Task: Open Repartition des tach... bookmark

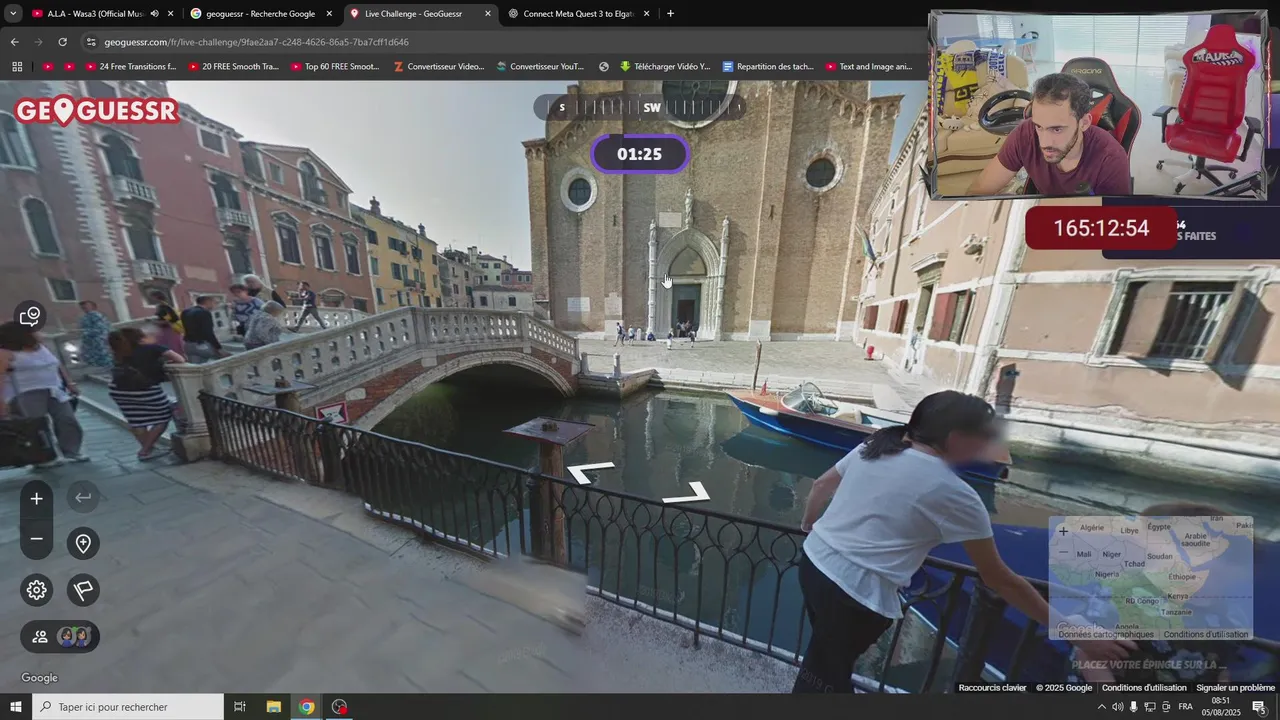Action: coord(768,67)
